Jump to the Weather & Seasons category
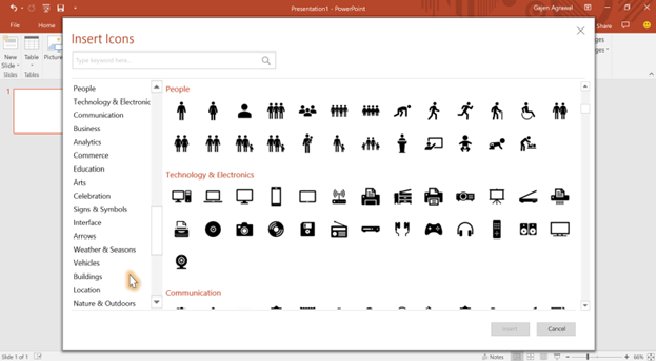Screen dimensions: 656x361 pos(105,250)
